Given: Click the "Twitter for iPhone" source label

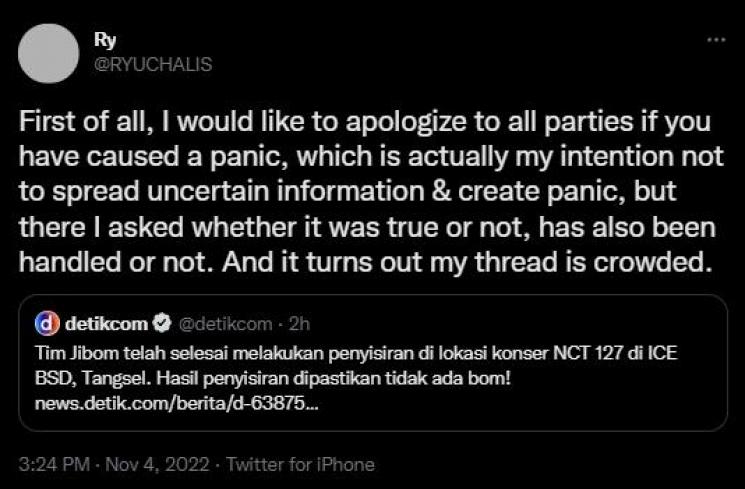Looking at the screenshot, I should pyautogui.click(x=300, y=464).
